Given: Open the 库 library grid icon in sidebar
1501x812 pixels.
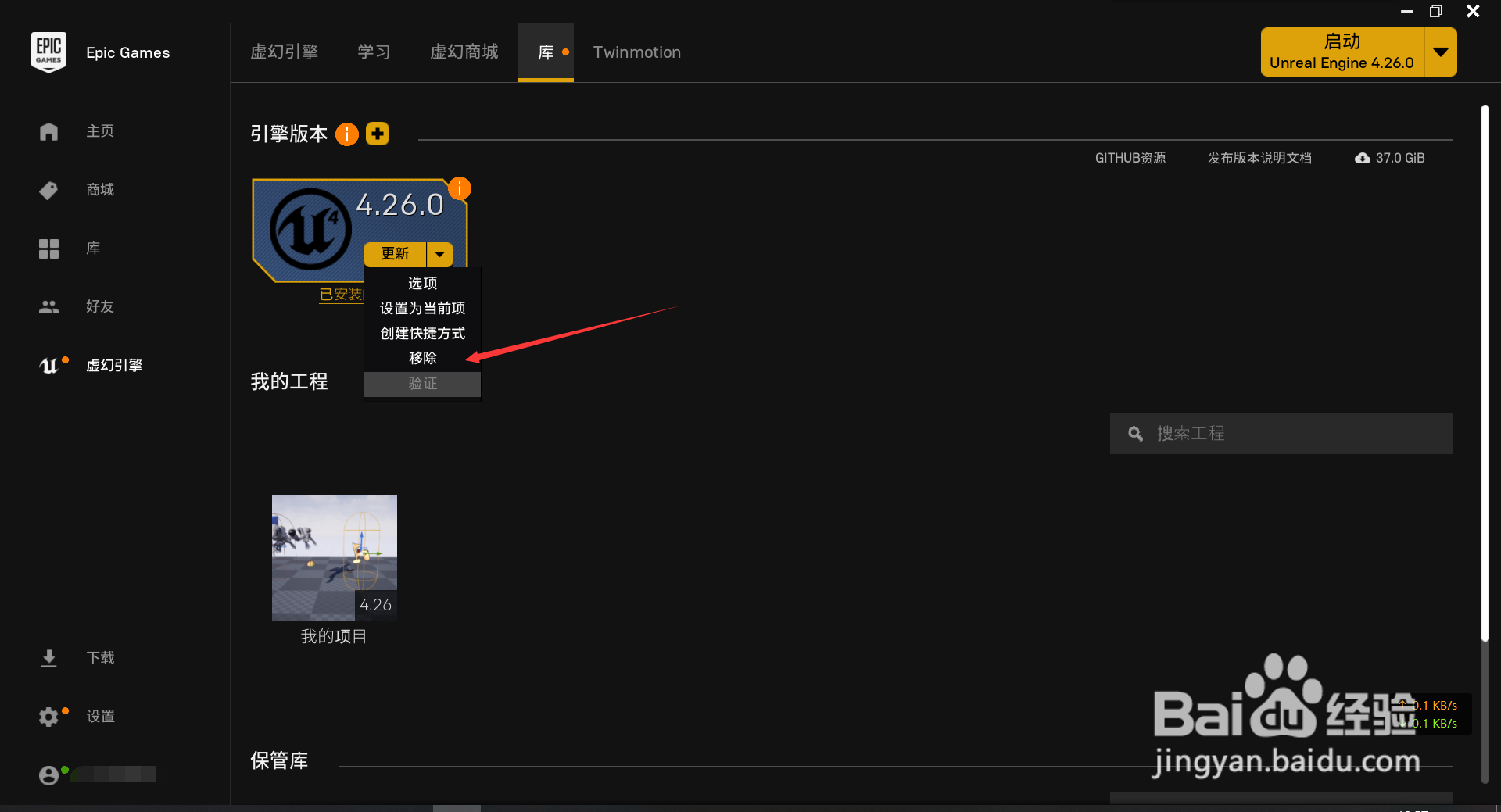Looking at the screenshot, I should tap(48, 249).
